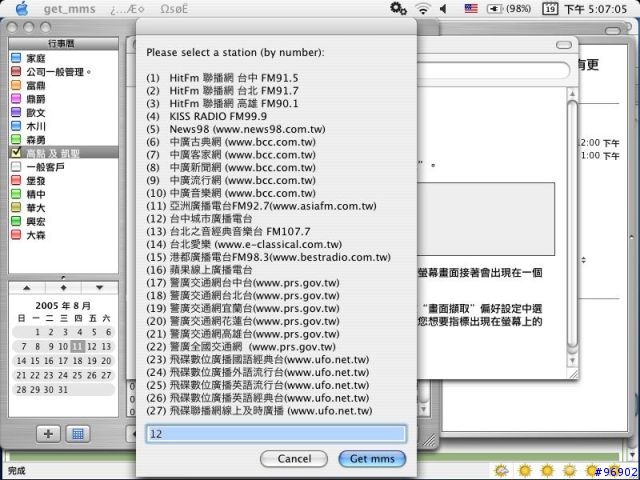
Task: Open the battery status (98%) menu
Action: (509, 9)
